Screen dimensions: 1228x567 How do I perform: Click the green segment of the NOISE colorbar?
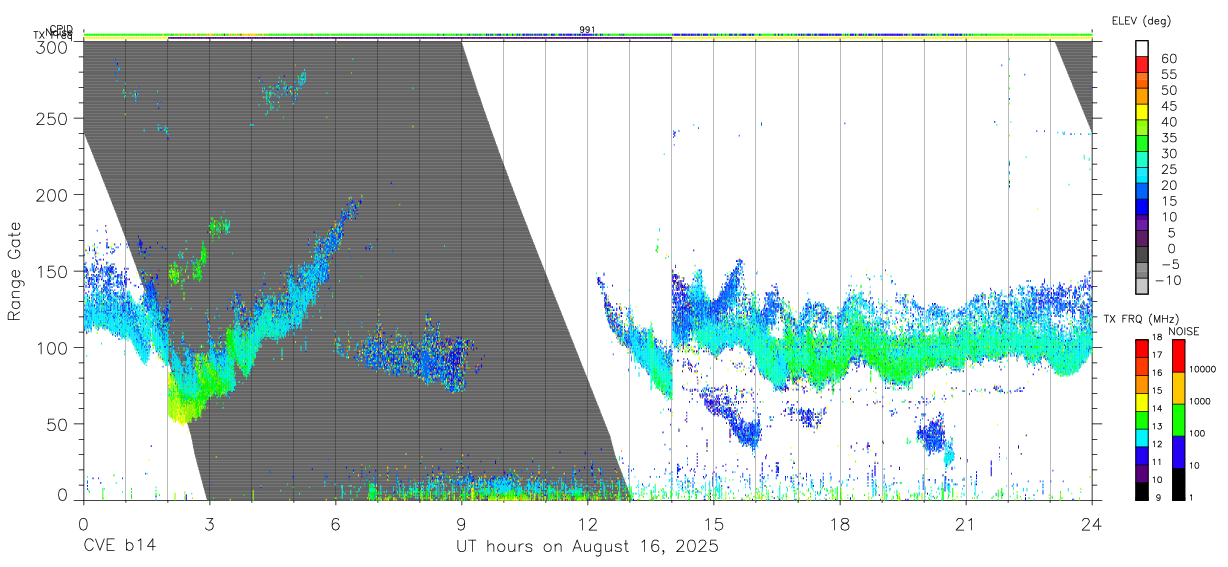tap(1178, 420)
